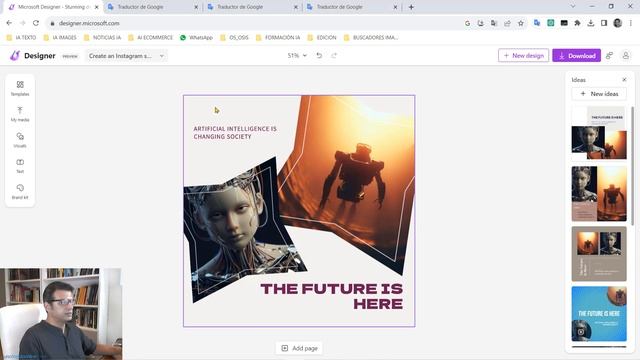Open the IA IMAGES bookmark folder
This screenshot has height=360, width=640.
pos(60,38)
